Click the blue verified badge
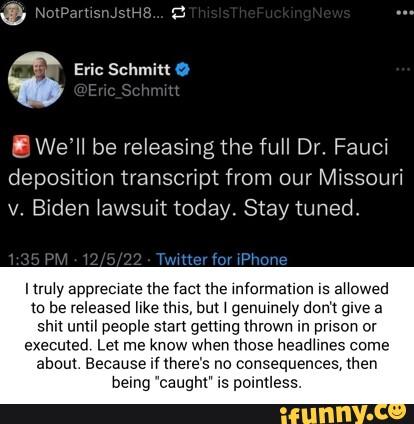Image resolution: width=414 pixels, height=424 pixels. (182, 70)
